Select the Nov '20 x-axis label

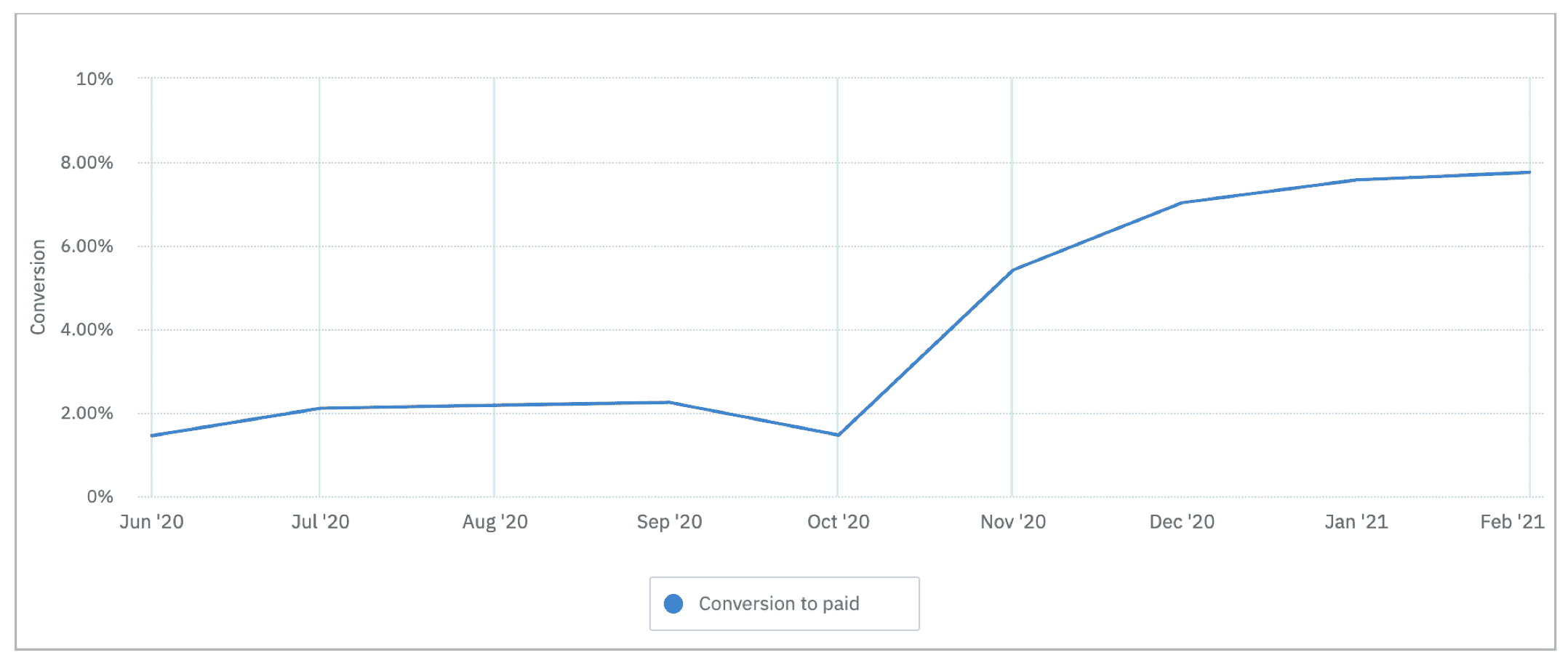click(x=1012, y=521)
